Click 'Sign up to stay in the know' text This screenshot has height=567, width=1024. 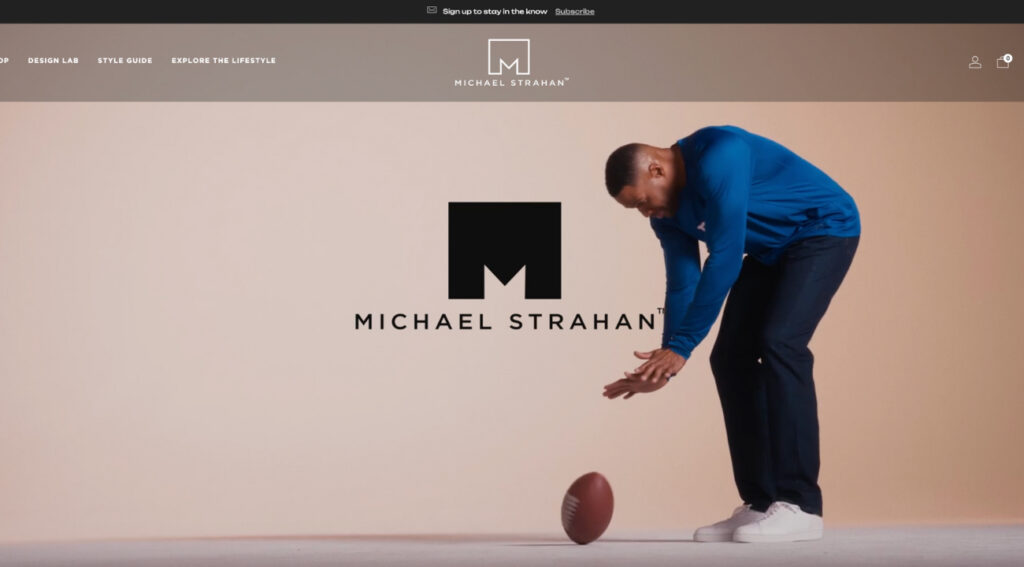coord(494,11)
